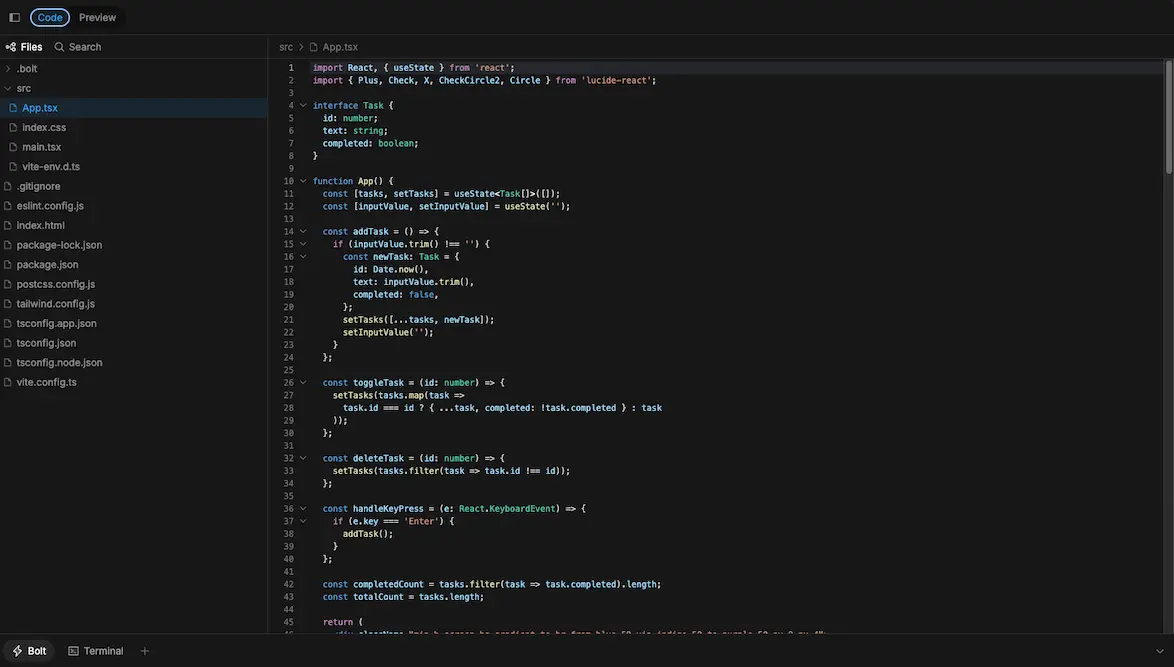
Task: Open the Files tab in sidebar
Action: tap(24, 47)
